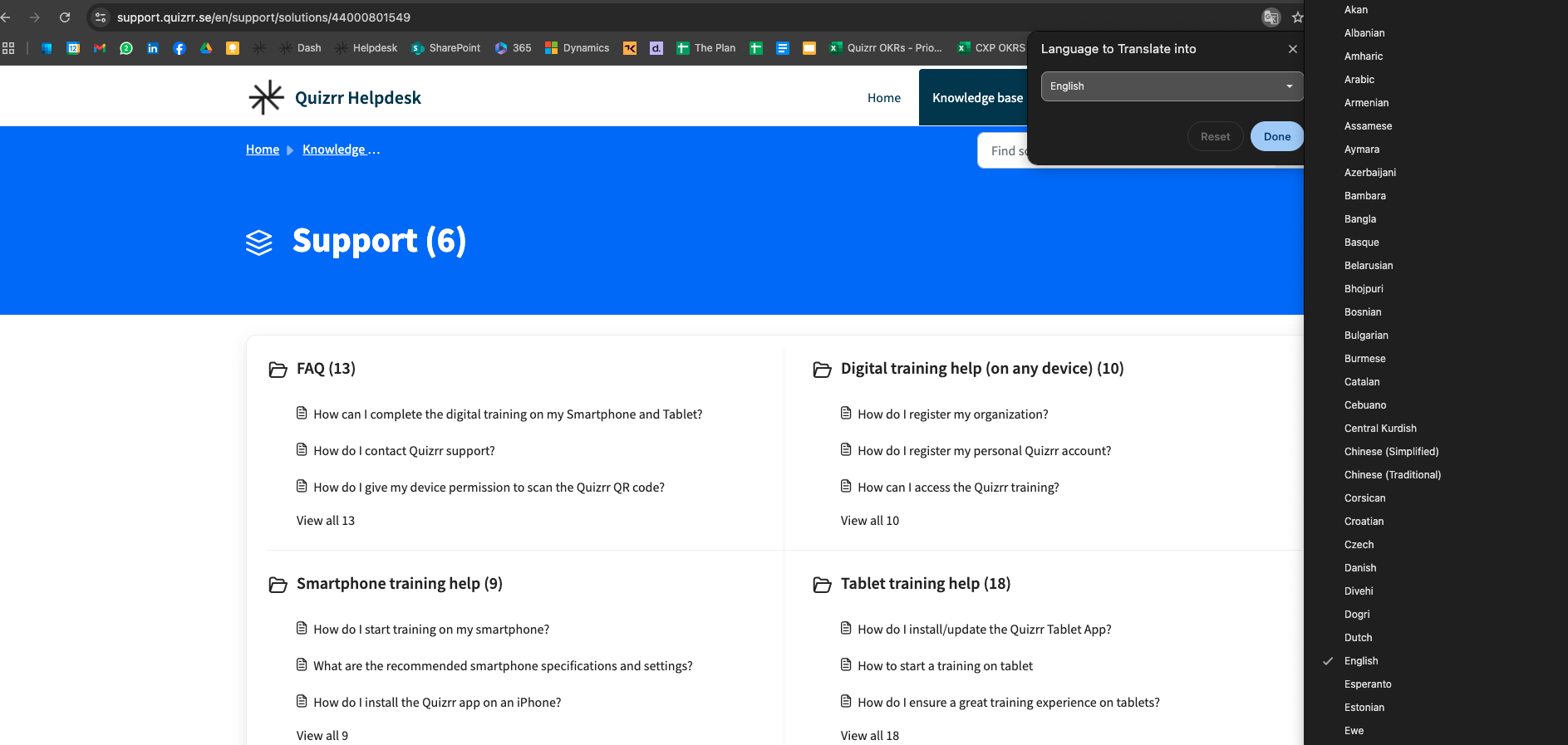Open the SharePoint bookmark

click(446, 48)
